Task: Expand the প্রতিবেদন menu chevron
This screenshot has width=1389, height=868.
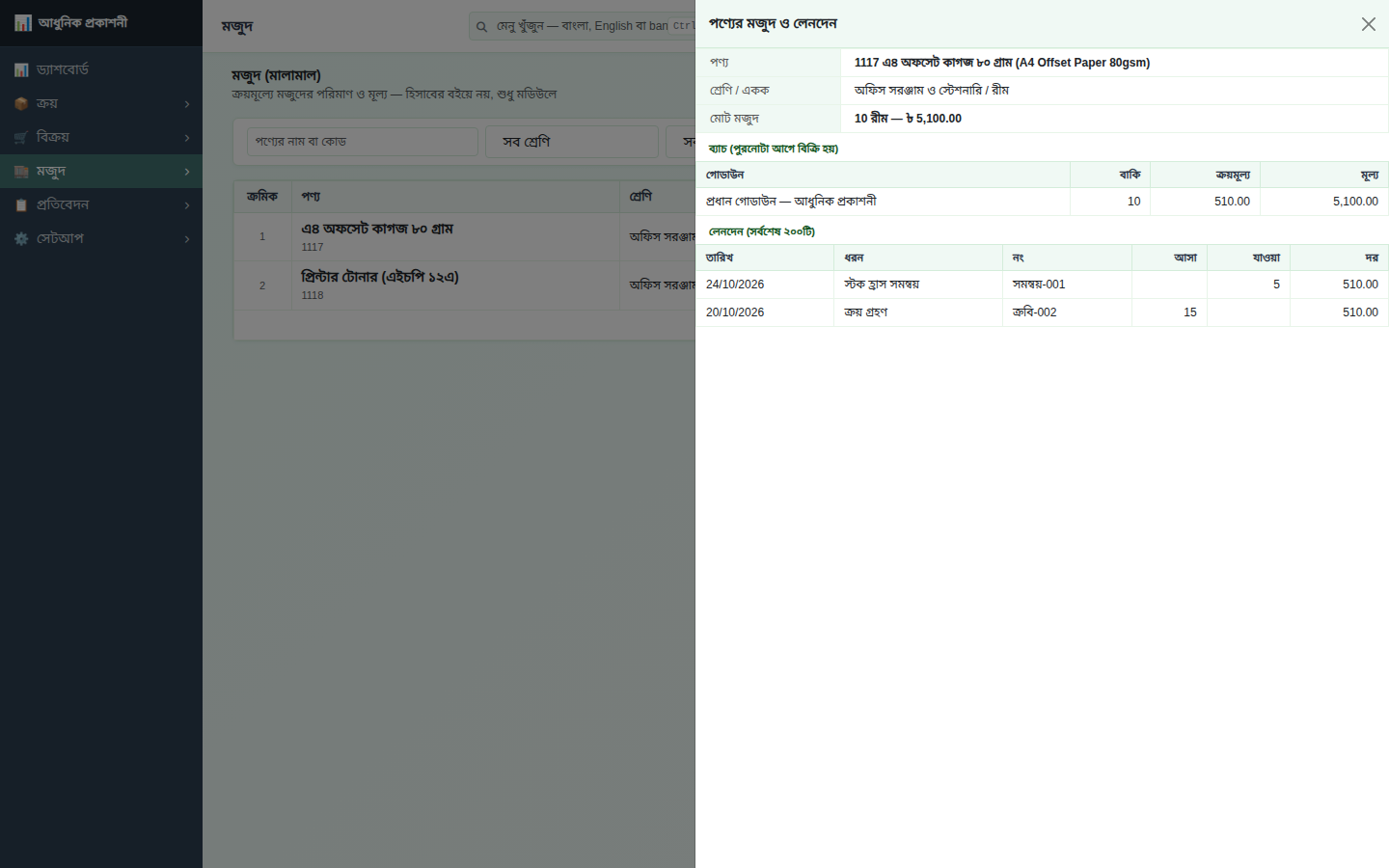Action: 187,205
